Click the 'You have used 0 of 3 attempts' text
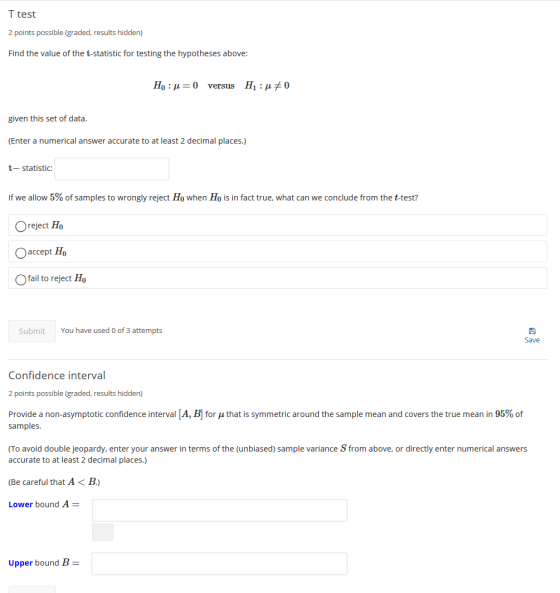The height and width of the screenshot is (593, 560). (112, 331)
